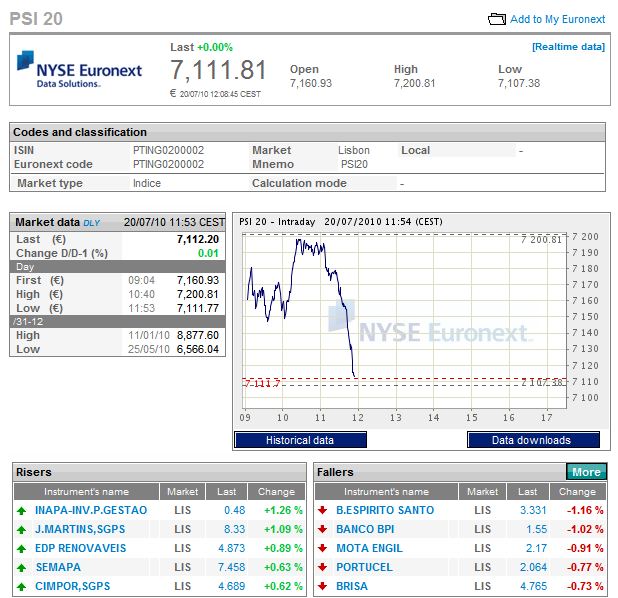Open EDP RENOVAVEIS instrument link

pyautogui.click(x=80, y=548)
